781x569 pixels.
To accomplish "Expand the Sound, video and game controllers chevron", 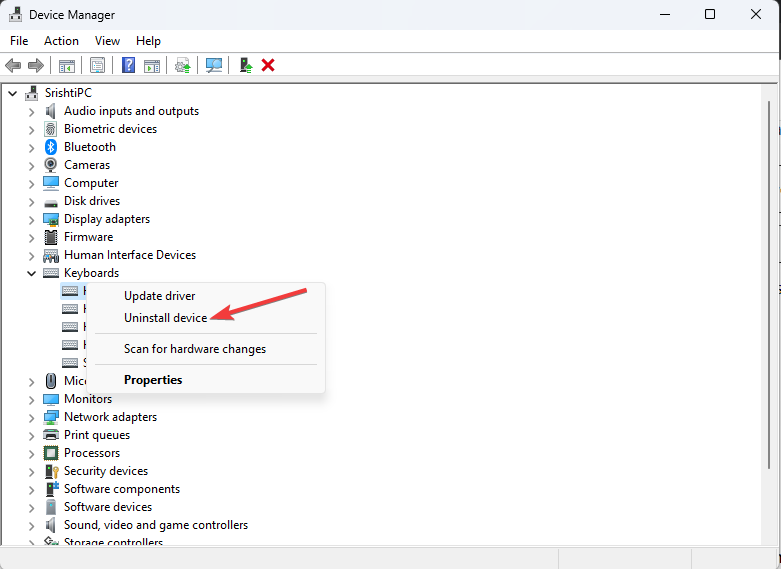I will pyautogui.click(x=31, y=526).
